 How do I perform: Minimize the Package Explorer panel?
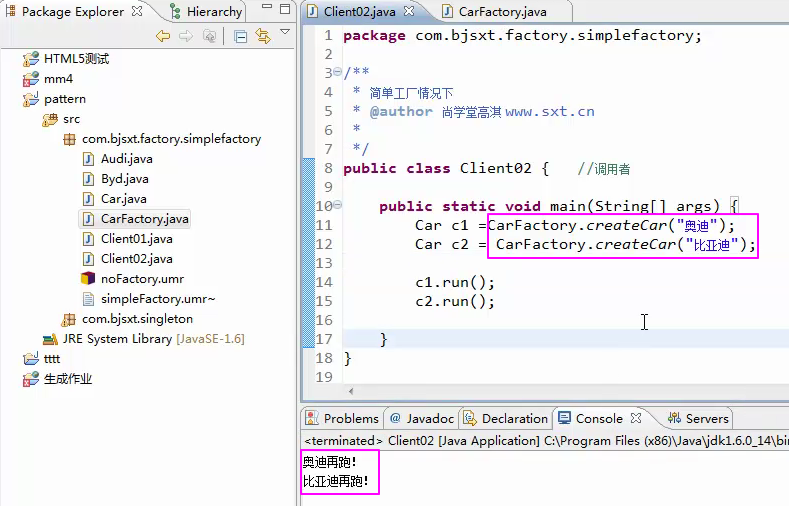[x=267, y=8]
